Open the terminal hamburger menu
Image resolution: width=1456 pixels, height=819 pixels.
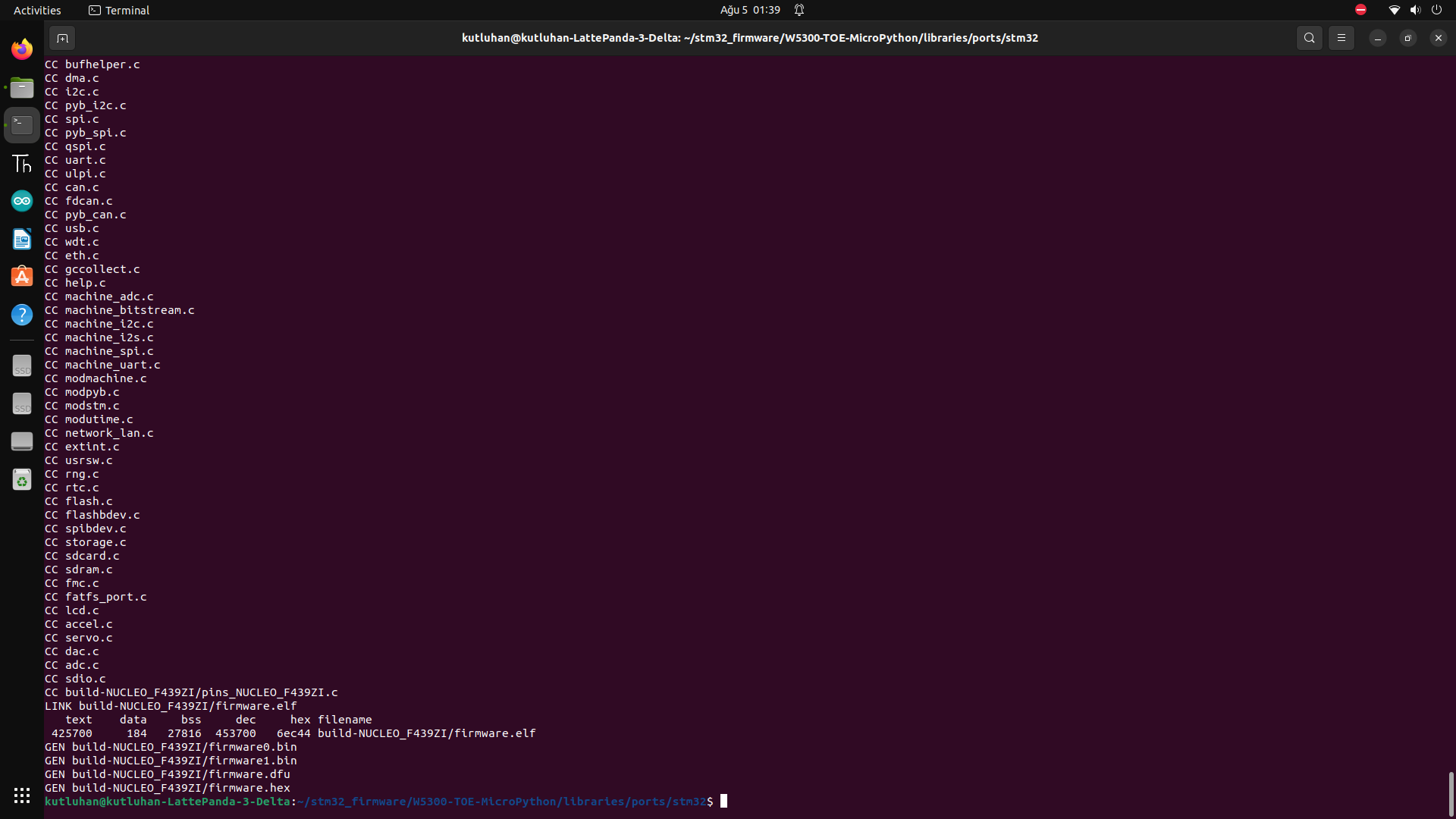coord(1341,37)
